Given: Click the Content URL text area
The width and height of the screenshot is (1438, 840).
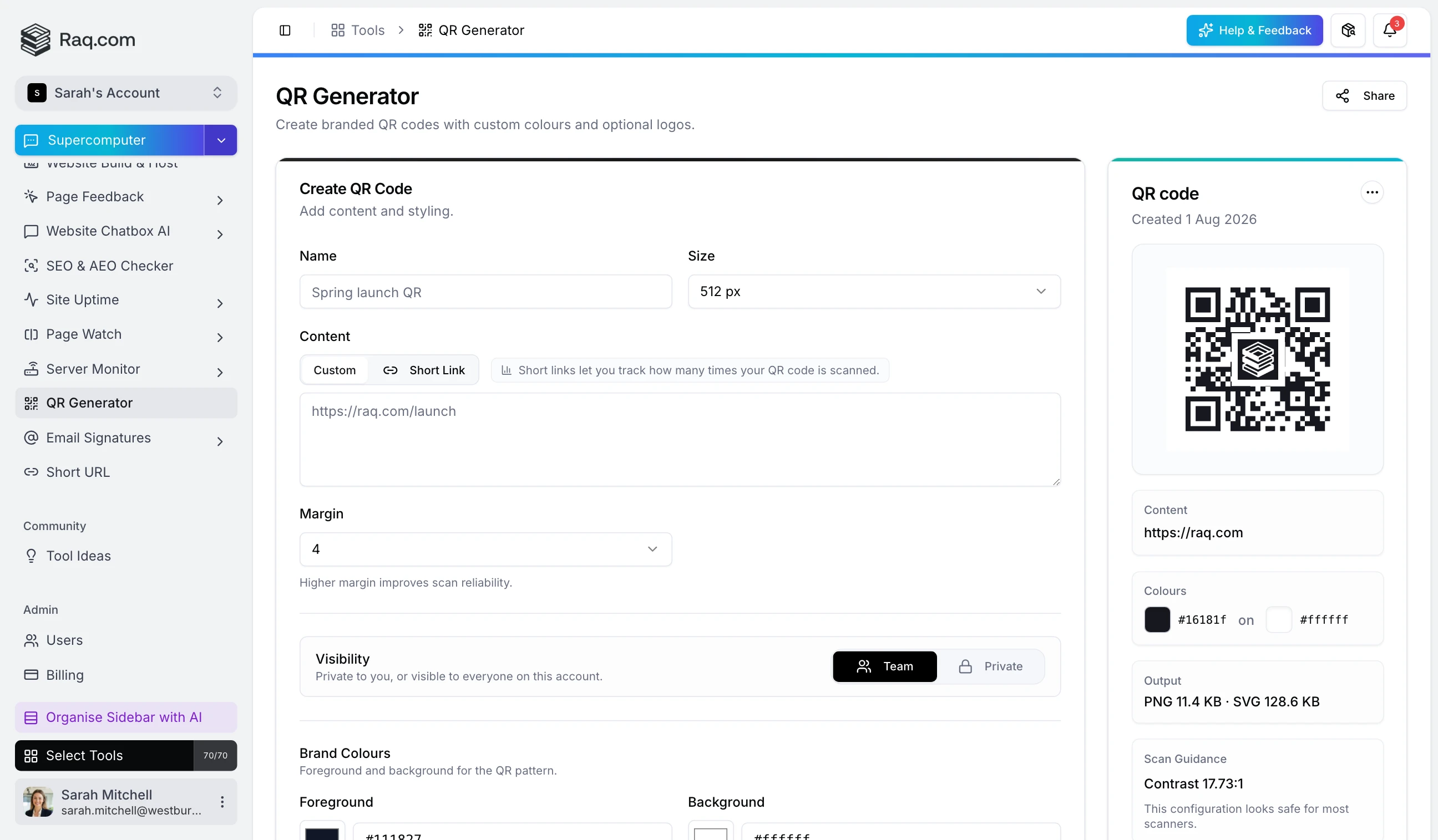Looking at the screenshot, I should point(680,440).
